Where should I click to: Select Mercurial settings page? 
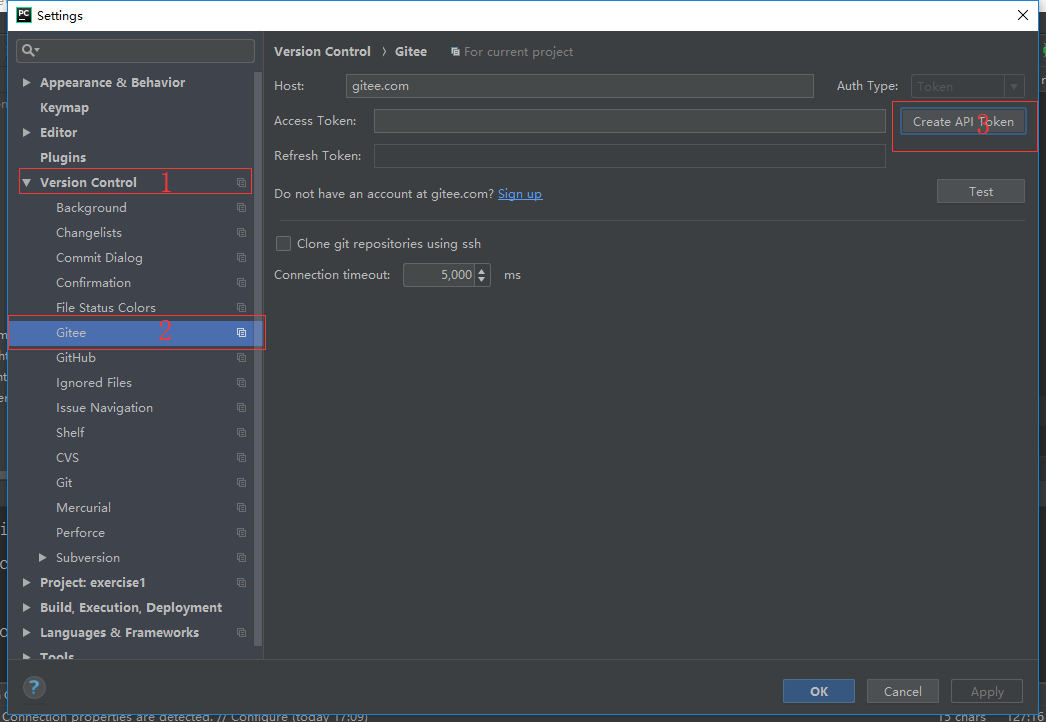(83, 508)
